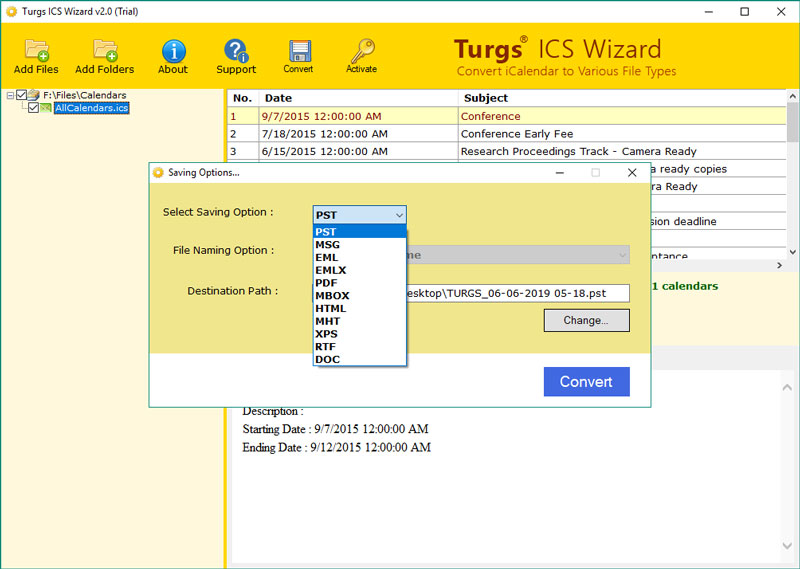Toggle the AllCalendars.ics checkbox

click(x=34, y=108)
